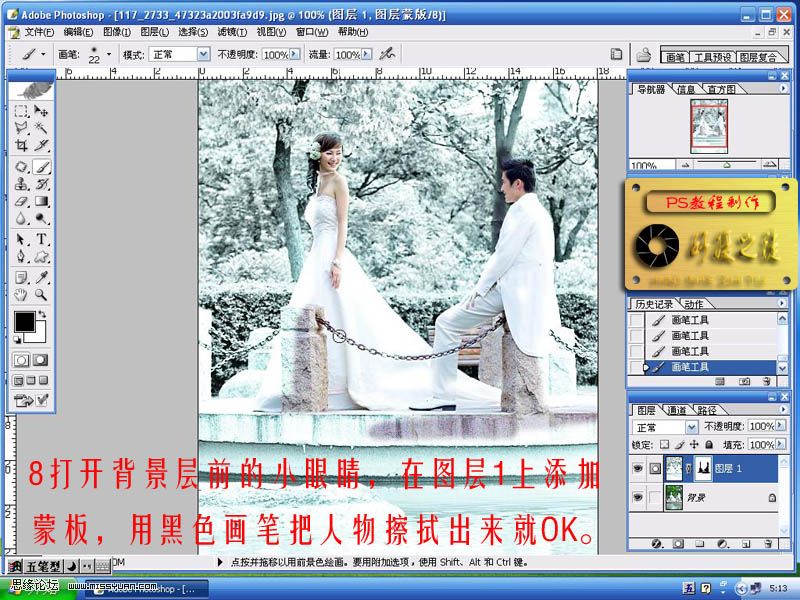
Task: Expand the 不透明度 slider arrow in options bar
Action: 295,54
